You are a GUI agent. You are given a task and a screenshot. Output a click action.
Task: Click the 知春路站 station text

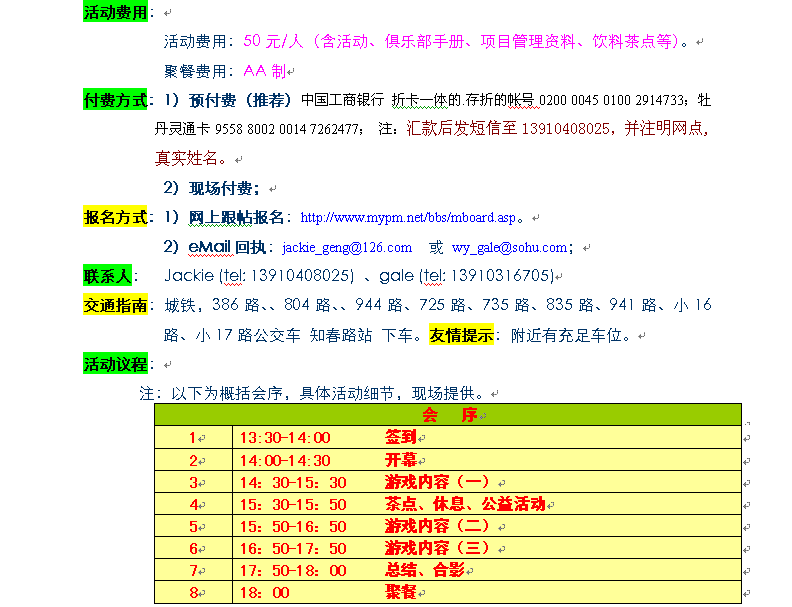(340, 335)
